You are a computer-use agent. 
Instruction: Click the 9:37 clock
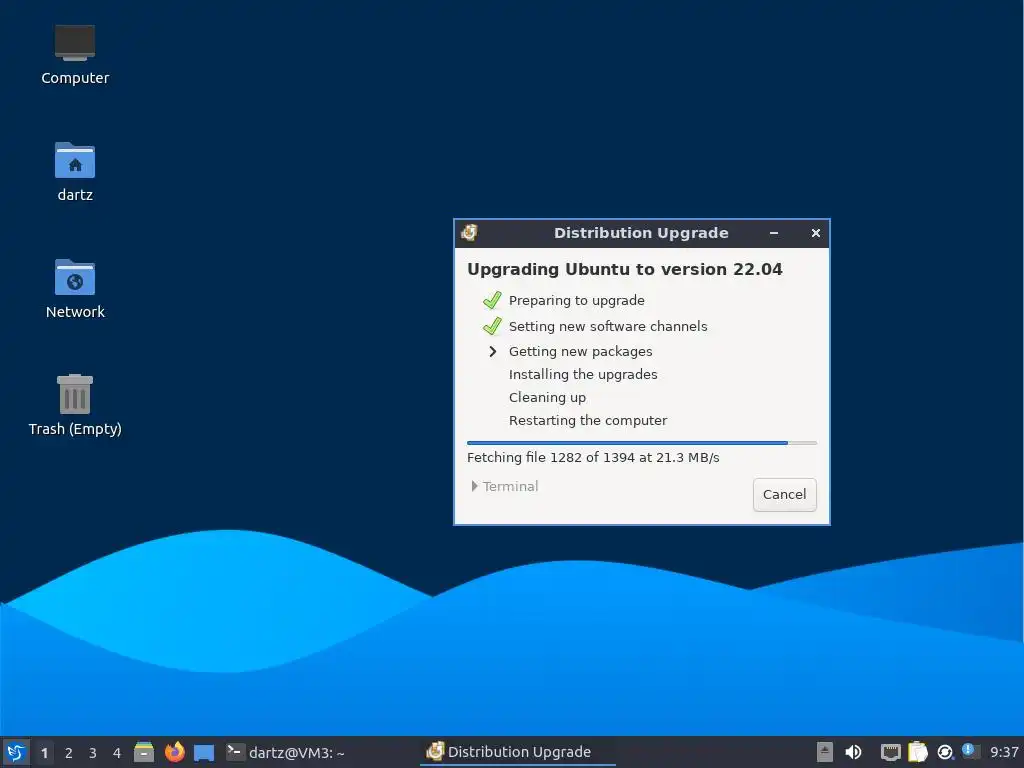pyautogui.click(x=1004, y=752)
